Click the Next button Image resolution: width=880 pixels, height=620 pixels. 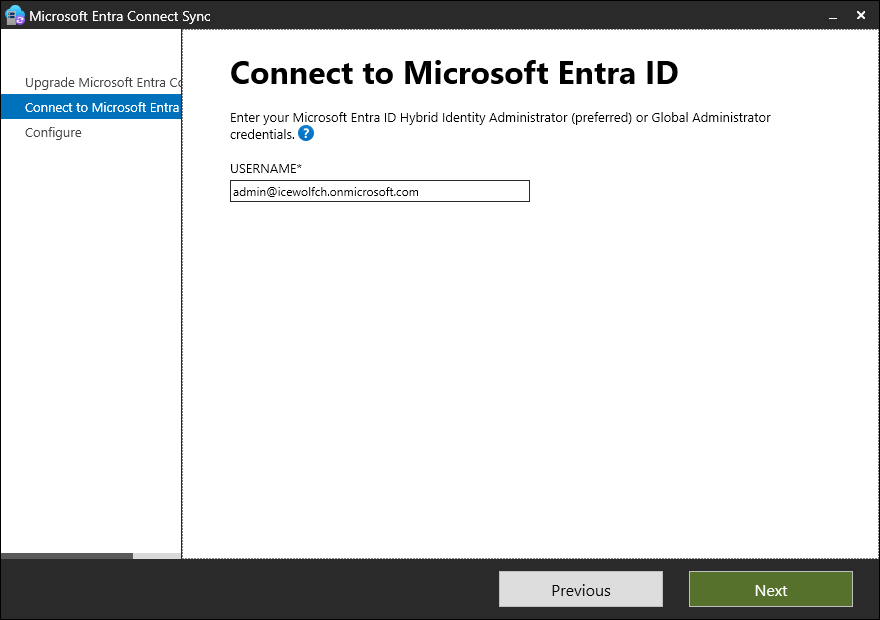771,589
